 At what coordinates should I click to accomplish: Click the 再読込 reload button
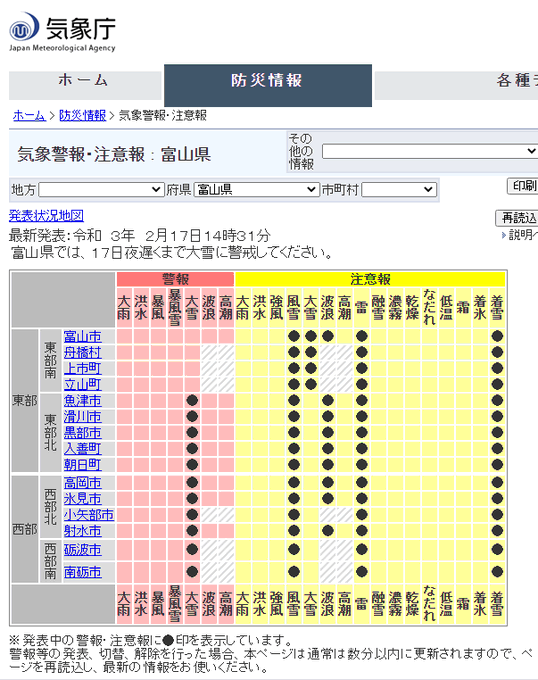click(x=517, y=218)
